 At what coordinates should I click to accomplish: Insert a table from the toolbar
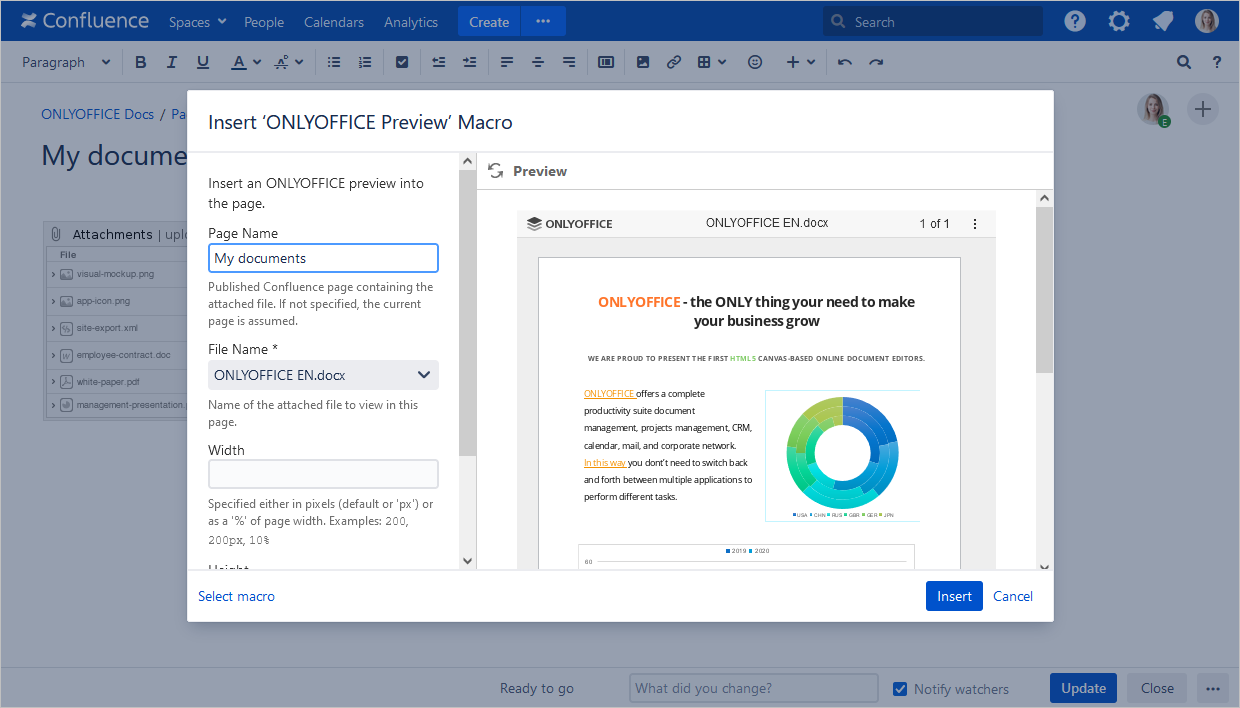click(706, 61)
